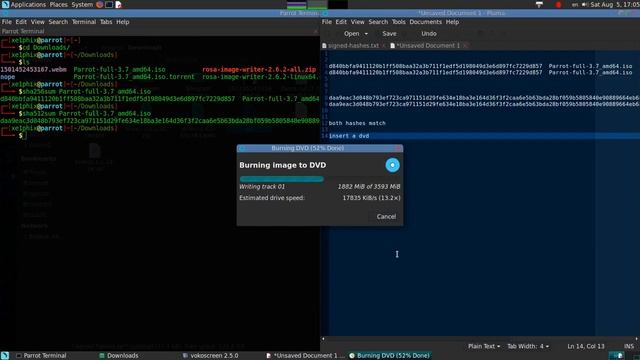Open terminal window's Help menu
Screen dimensions: 640x360
(122, 22)
